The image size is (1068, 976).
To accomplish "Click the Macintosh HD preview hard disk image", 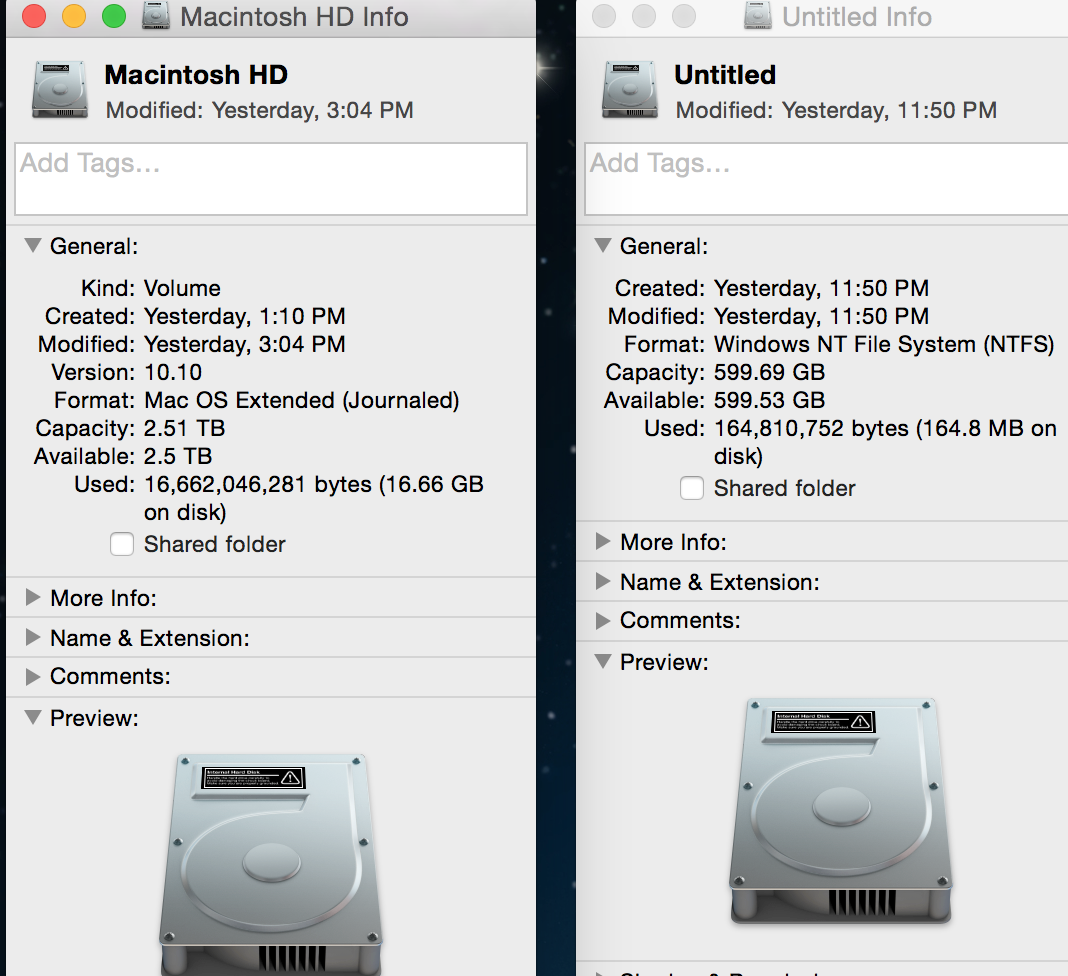I will (272, 864).
